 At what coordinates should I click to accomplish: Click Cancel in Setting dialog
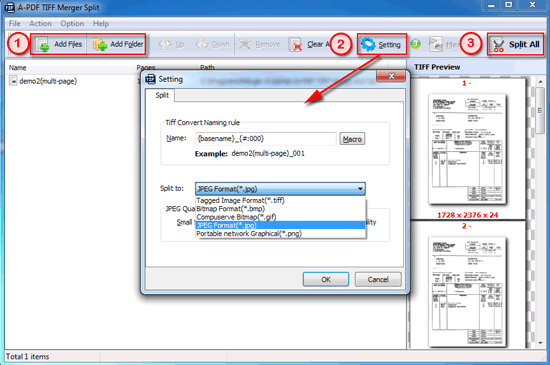(378, 279)
